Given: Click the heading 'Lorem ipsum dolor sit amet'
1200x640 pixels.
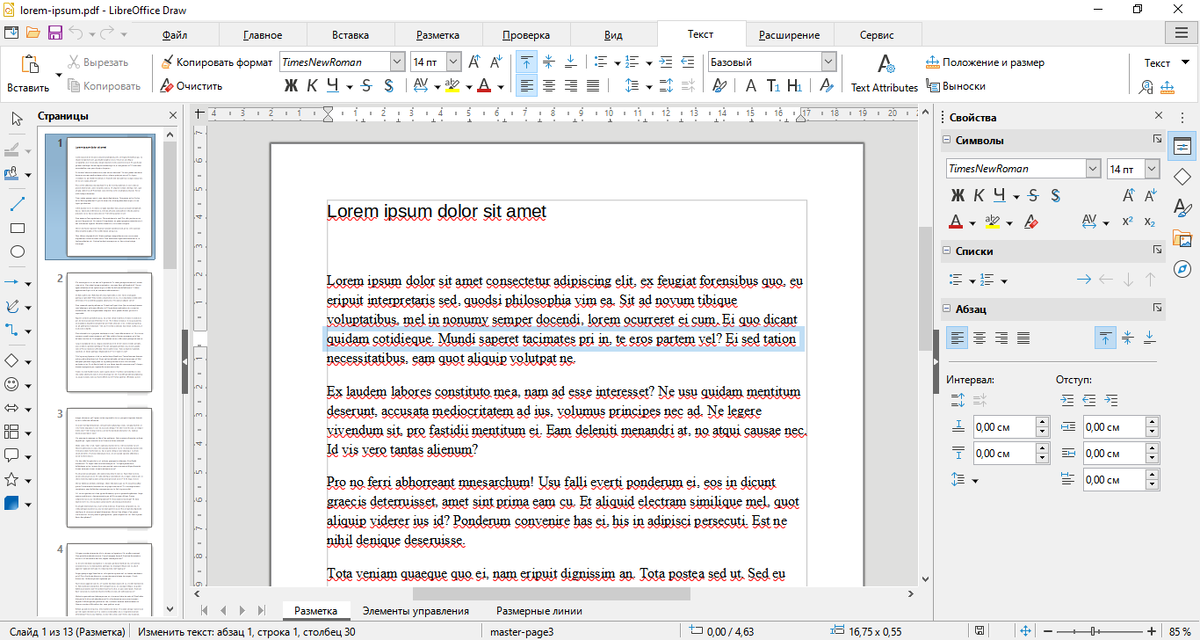Looking at the screenshot, I should click(437, 212).
